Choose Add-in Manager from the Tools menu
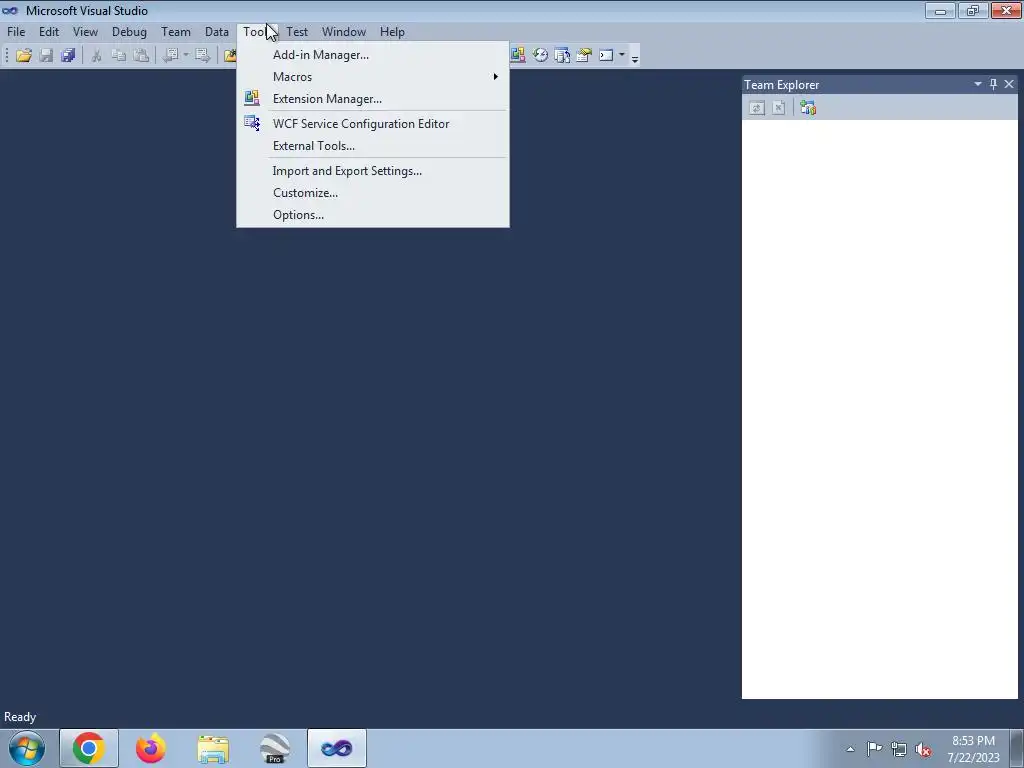 click(x=373, y=55)
